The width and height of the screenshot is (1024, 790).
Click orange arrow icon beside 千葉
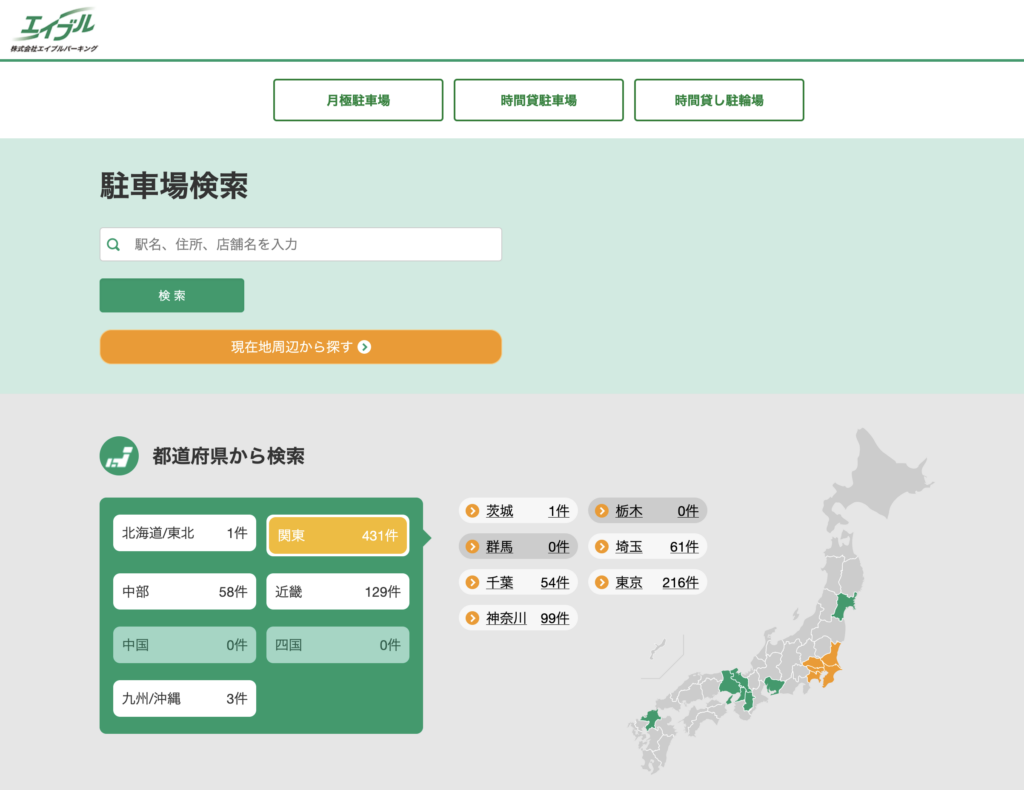(x=472, y=582)
